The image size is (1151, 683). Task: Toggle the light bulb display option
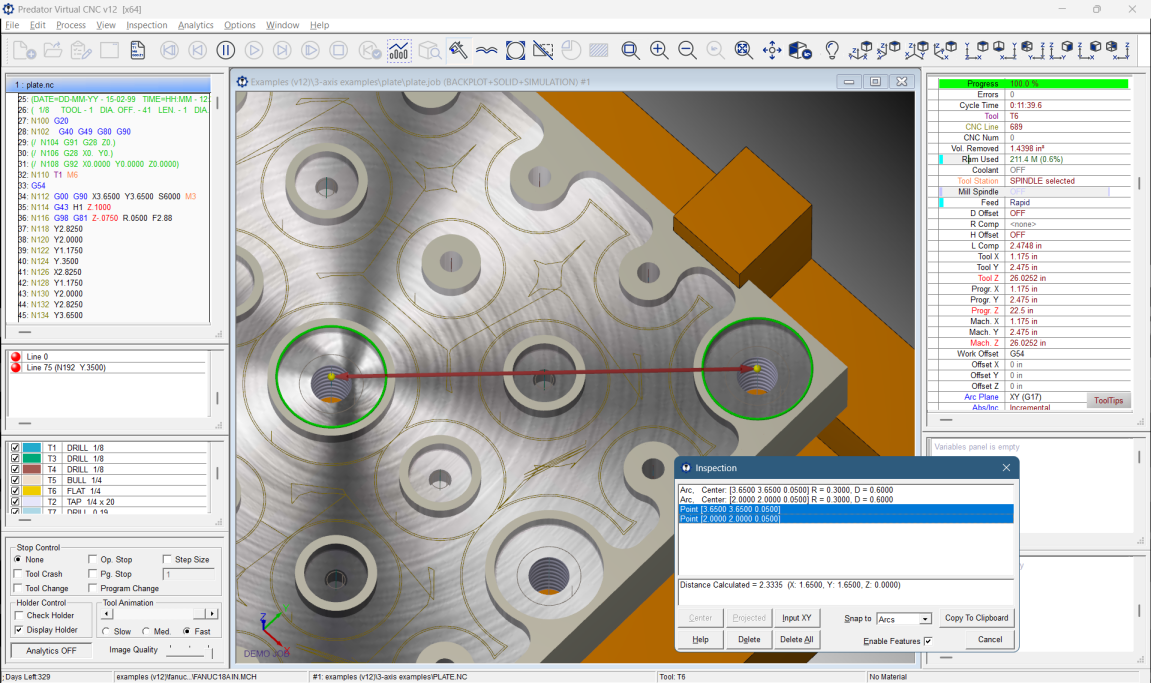832,49
